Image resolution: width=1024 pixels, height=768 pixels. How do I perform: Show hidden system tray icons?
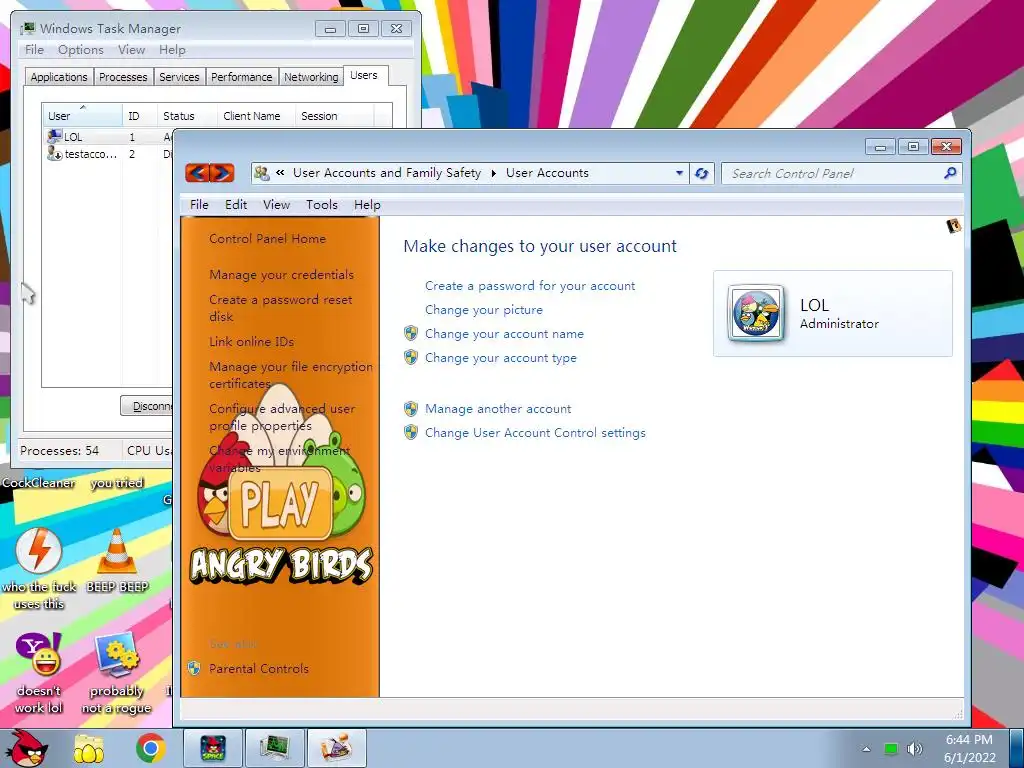(x=866, y=749)
